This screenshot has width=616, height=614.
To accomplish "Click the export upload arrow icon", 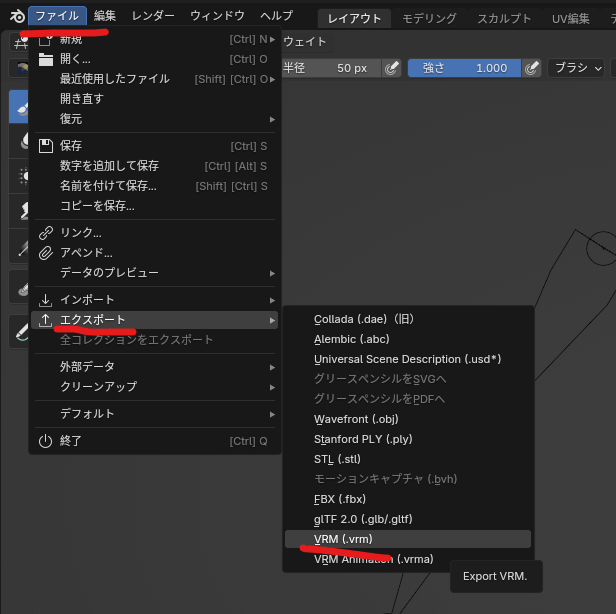I will pos(46,321).
